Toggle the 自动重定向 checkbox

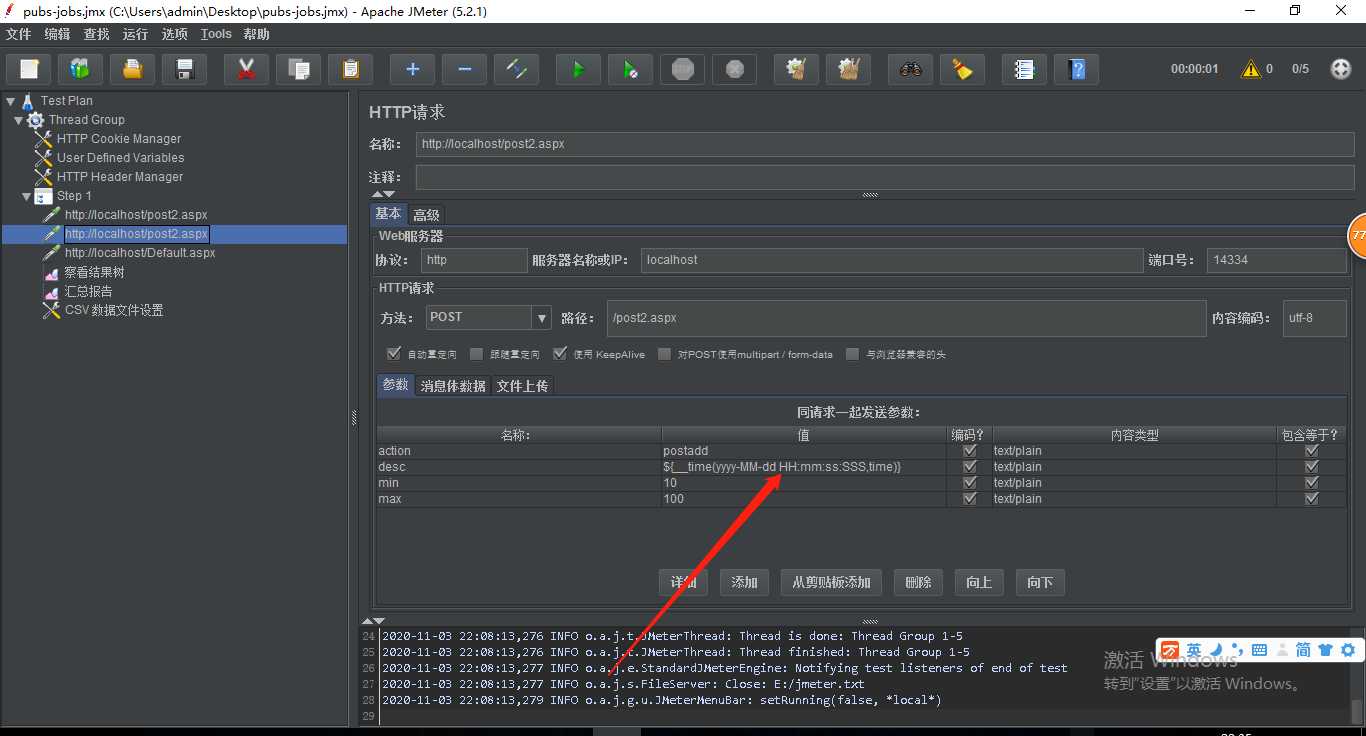[394, 354]
